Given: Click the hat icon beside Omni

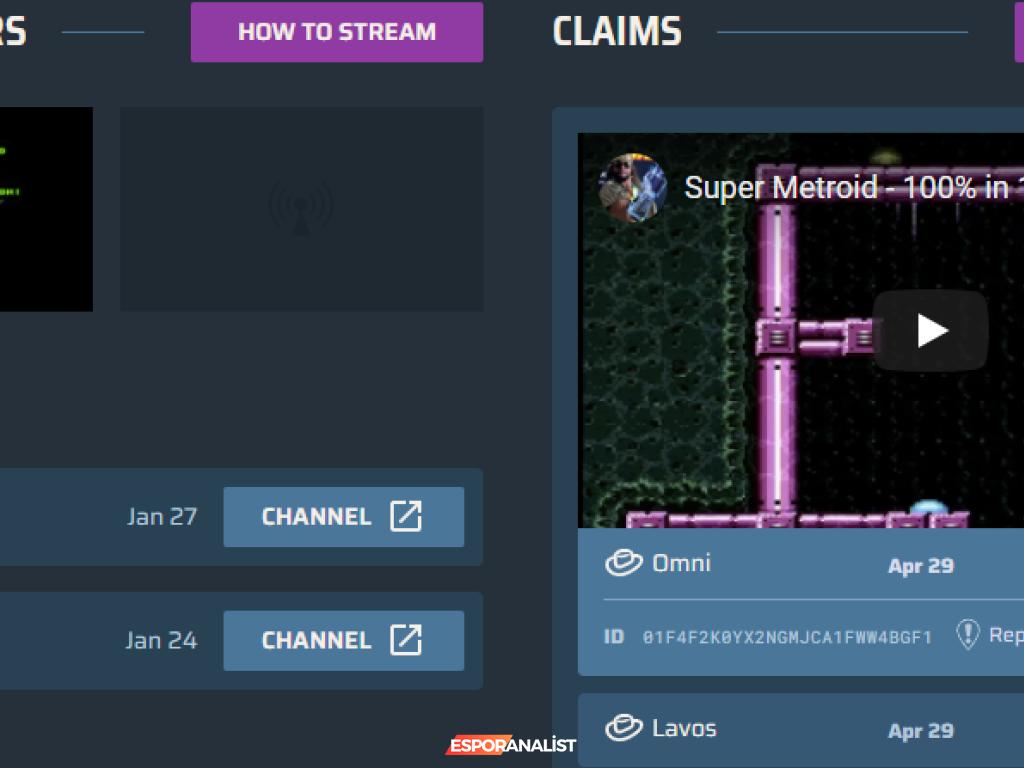Looking at the screenshot, I should 624,563.
